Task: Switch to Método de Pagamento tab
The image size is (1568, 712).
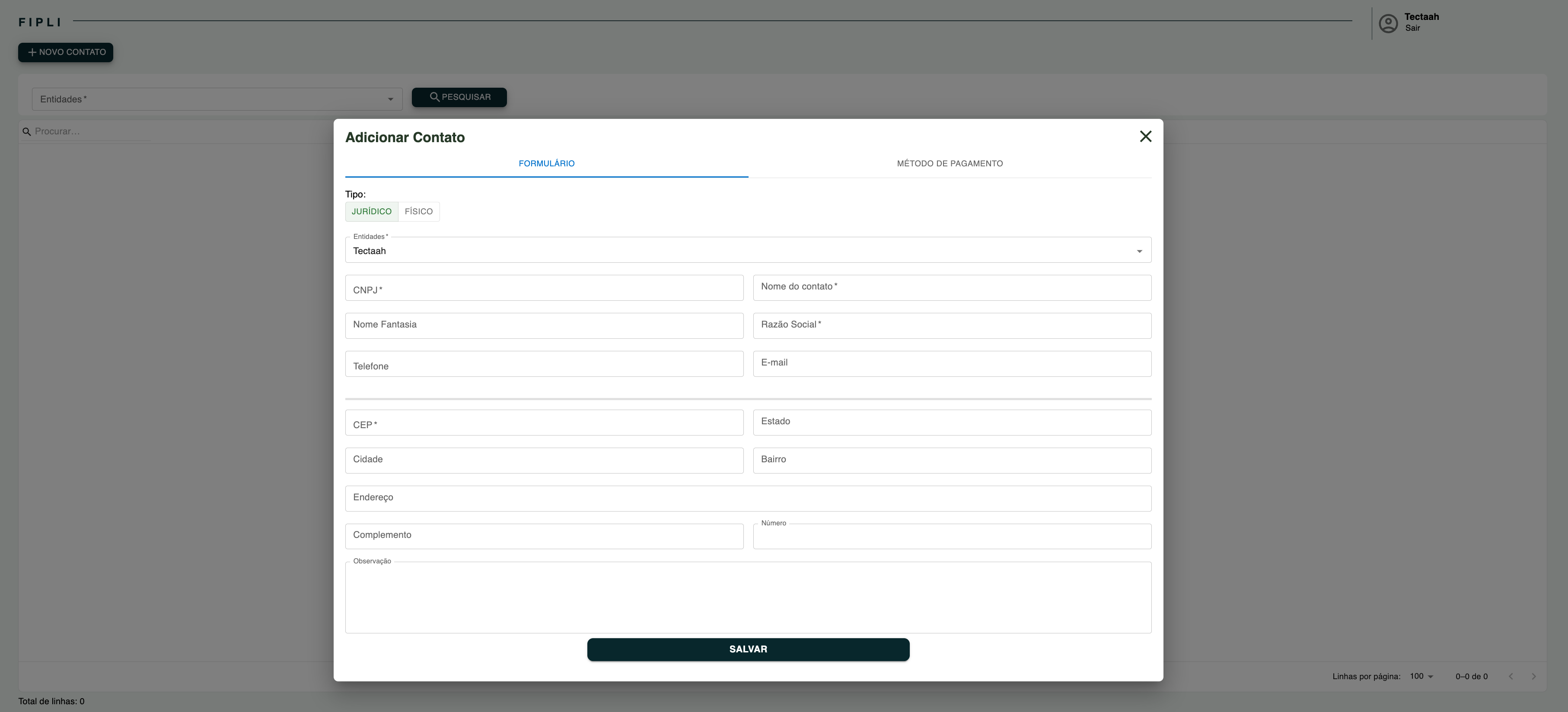Action: pos(950,164)
